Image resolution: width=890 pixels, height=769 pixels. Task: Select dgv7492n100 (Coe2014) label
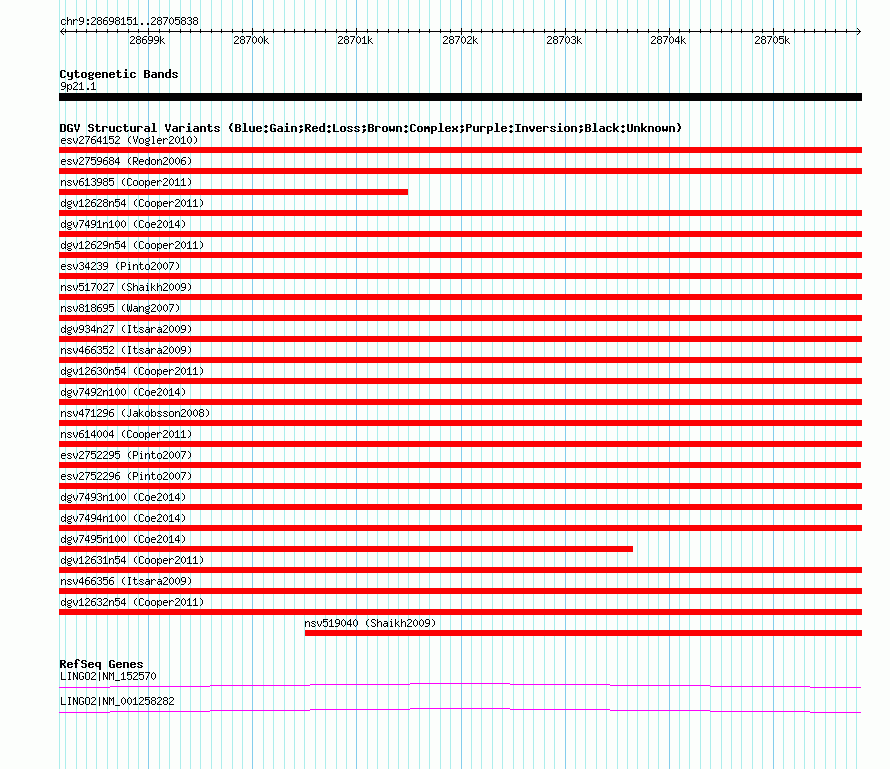point(123,392)
